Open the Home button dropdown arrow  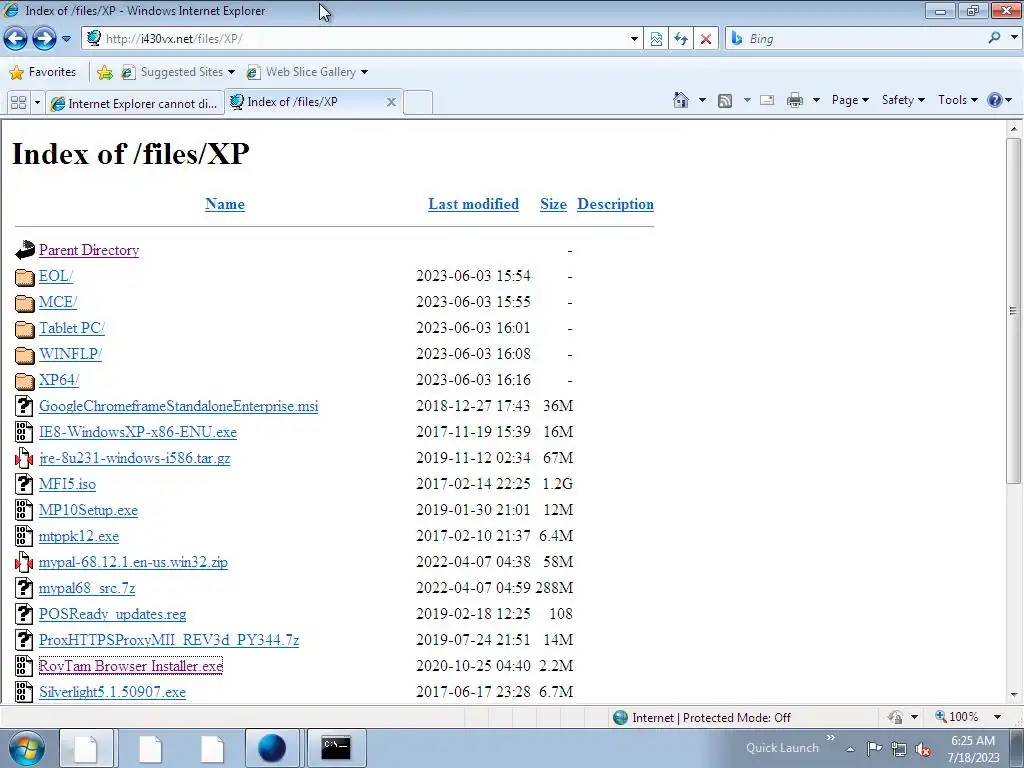[703, 100]
